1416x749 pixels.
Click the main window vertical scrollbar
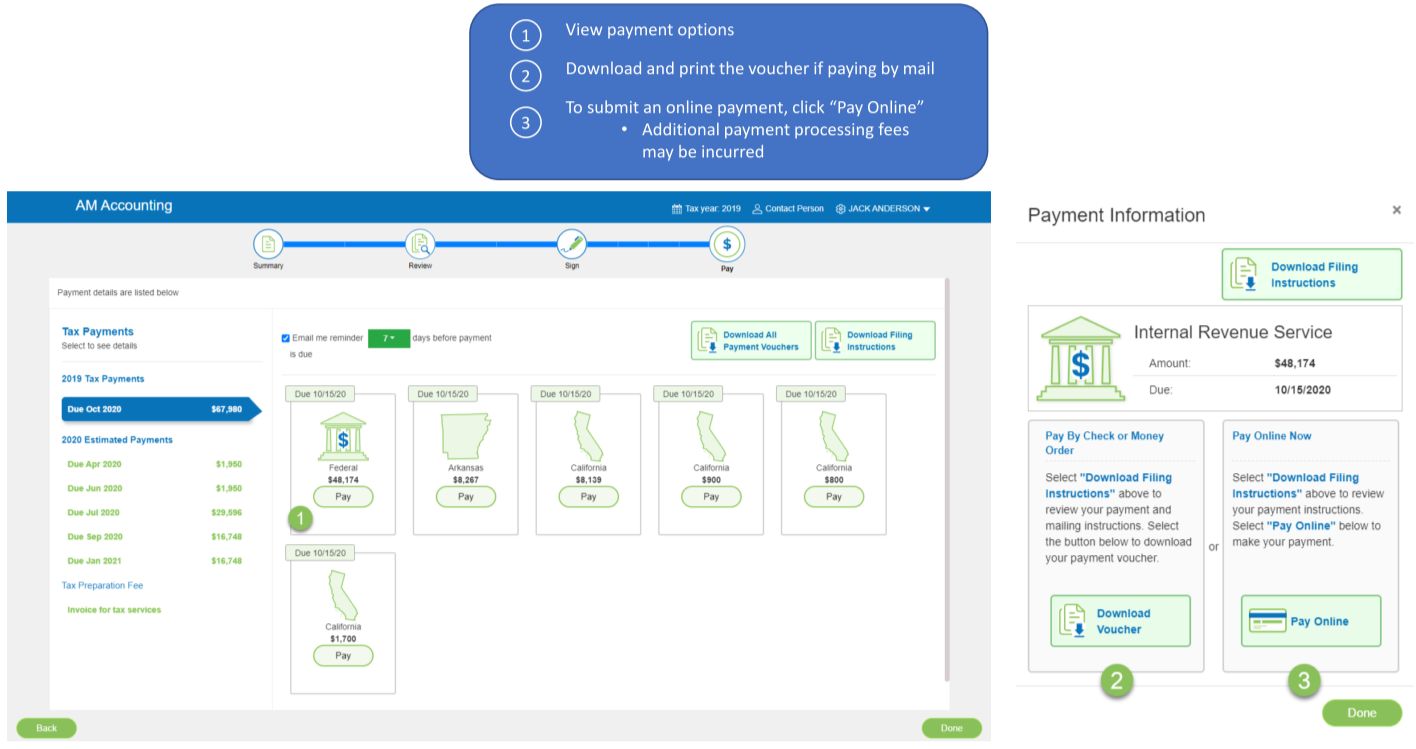click(946, 480)
